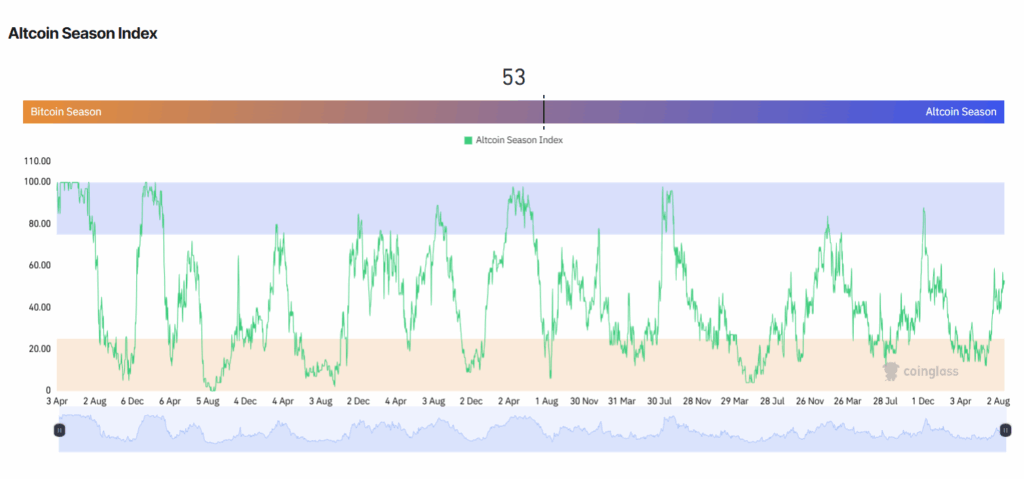Toggle the Altcoin Season Index legend label
The width and height of the screenshot is (1024, 479).
519,141
